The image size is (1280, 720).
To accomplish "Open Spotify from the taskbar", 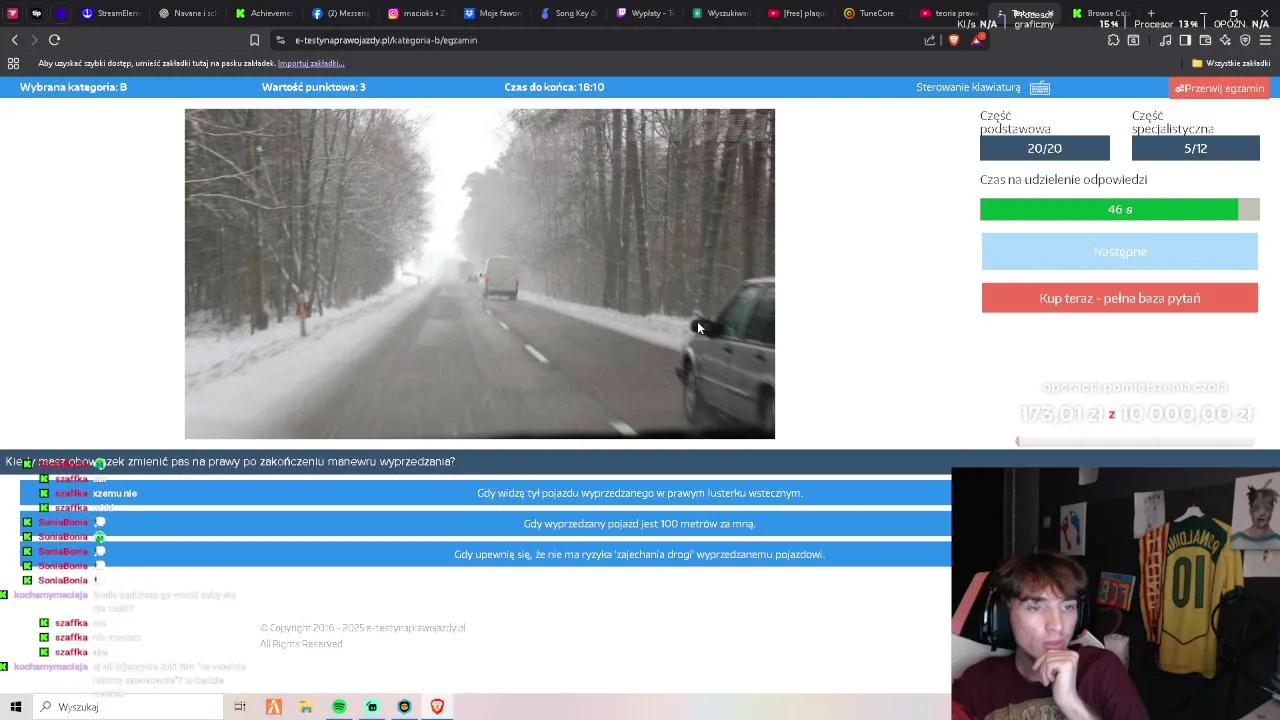I will coord(339,707).
